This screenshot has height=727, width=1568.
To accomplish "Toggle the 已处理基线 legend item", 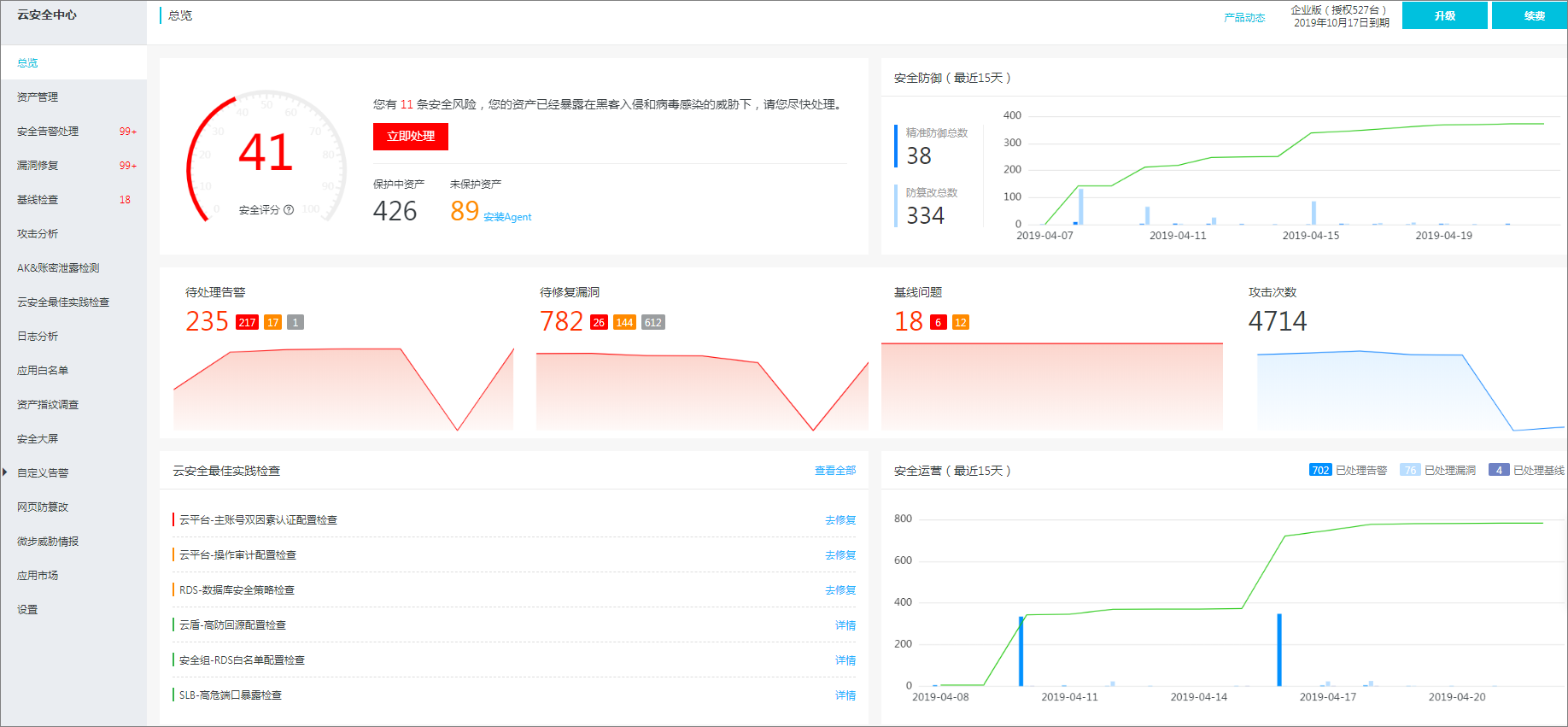I will pyautogui.click(x=1527, y=470).
